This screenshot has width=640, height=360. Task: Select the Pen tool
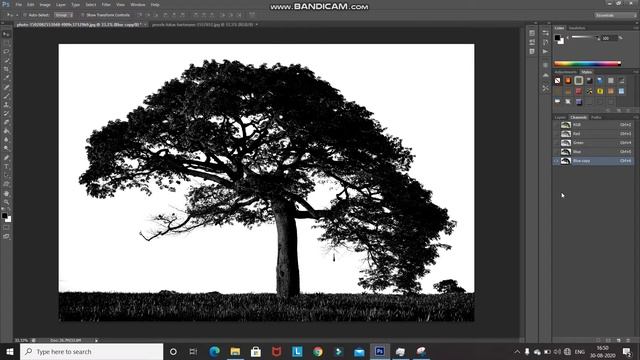click(6, 158)
